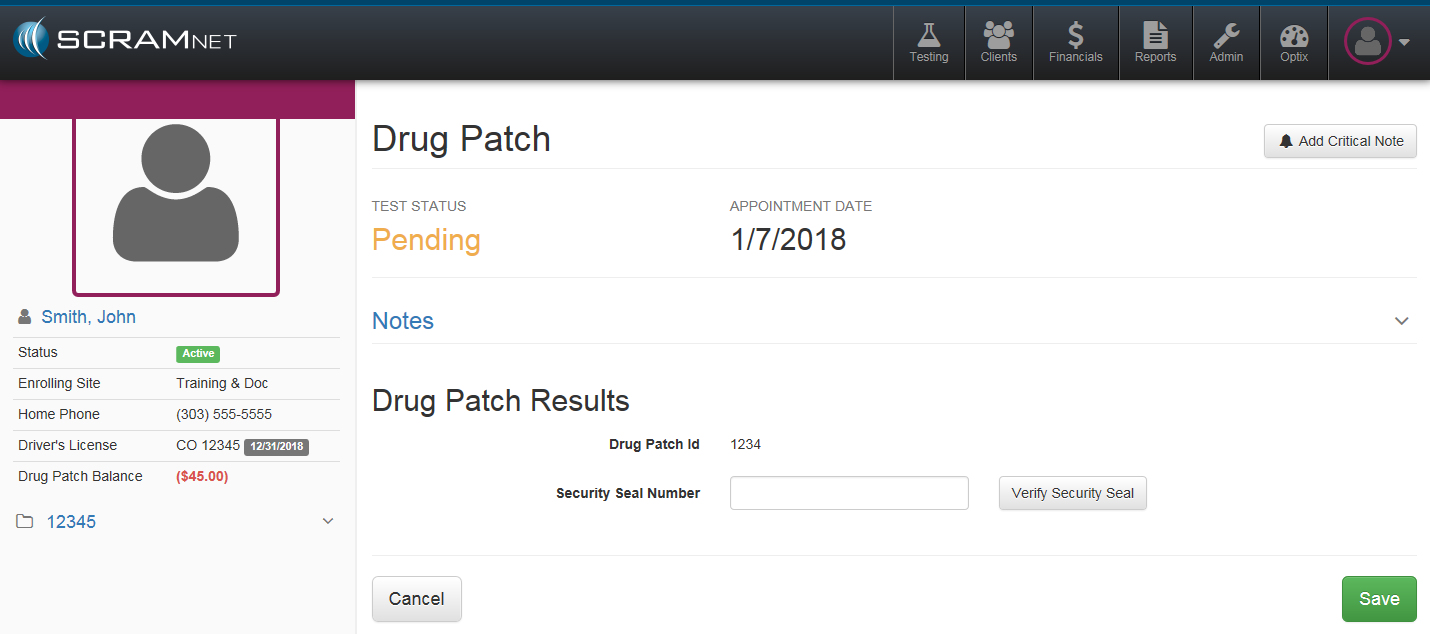Expand the 12345 folder chevron
Image resolution: width=1430 pixels, height=634 pixels.
[x=328, y=521]
